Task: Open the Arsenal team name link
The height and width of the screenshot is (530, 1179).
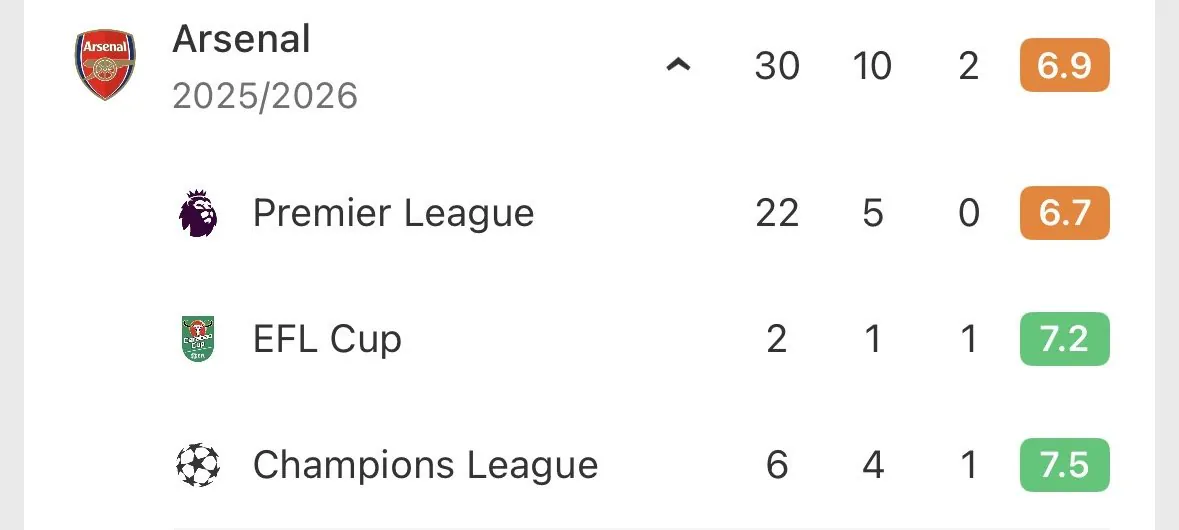Action: click(x=241, y=39)
